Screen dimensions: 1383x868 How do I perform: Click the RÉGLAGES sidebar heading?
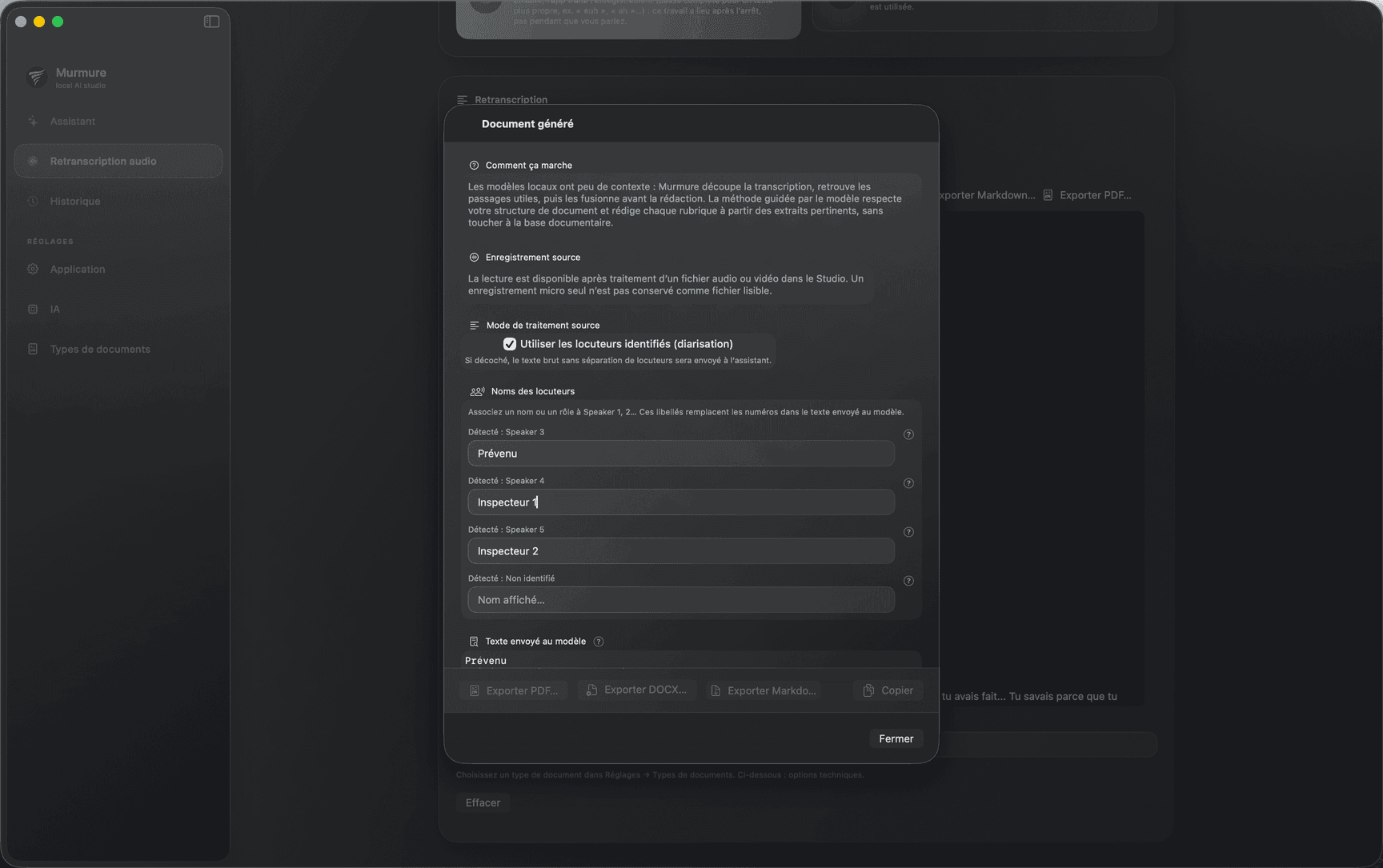tap(50, 242)
